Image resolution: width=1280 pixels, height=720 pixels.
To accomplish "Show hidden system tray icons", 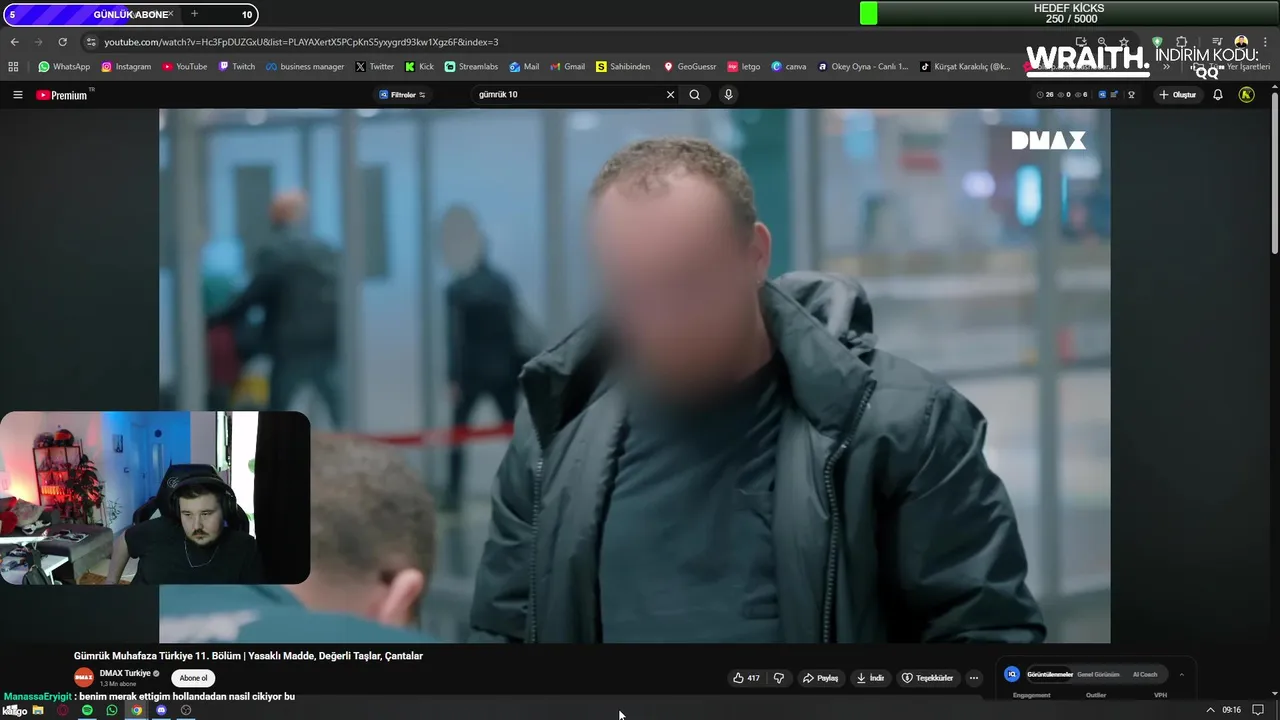I will pos(1210,710).
